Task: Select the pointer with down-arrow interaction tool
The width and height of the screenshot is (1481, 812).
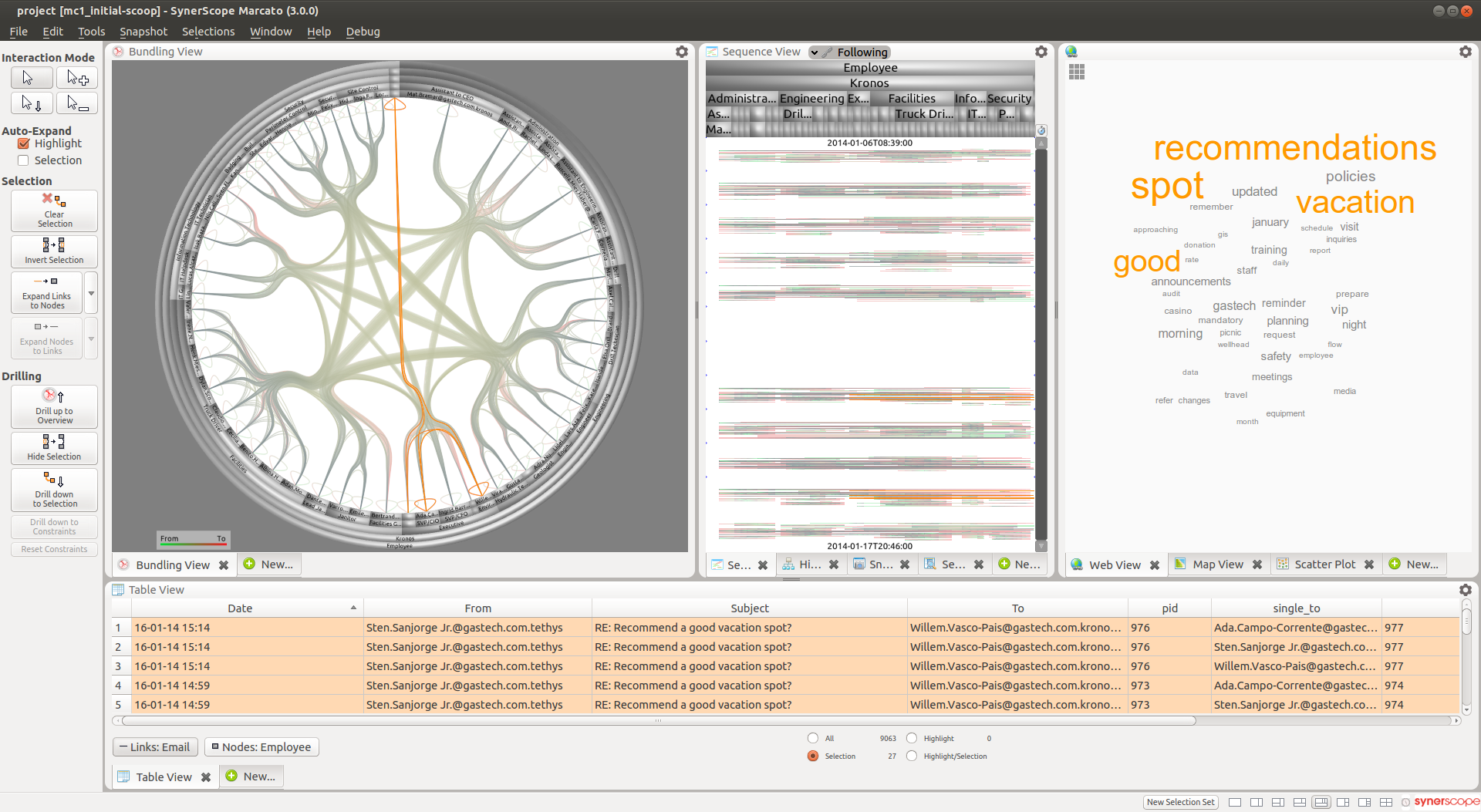Action: click(32, 103)
